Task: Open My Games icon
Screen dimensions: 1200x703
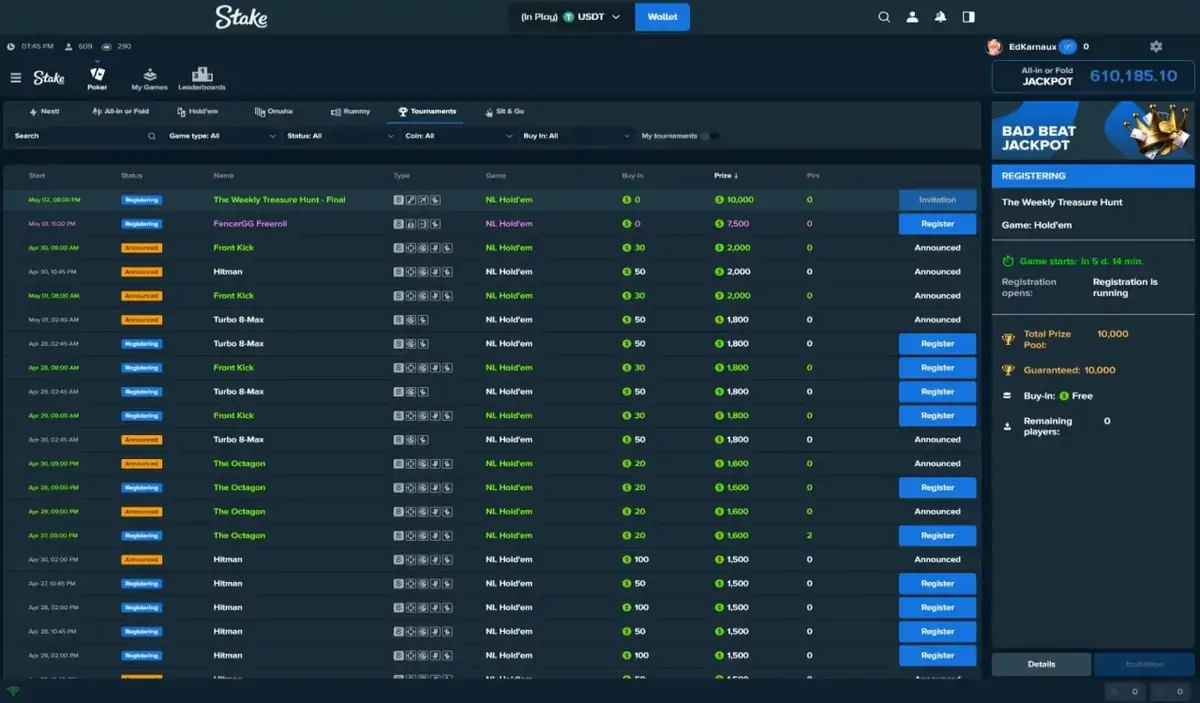Action: tap(149, 74)
